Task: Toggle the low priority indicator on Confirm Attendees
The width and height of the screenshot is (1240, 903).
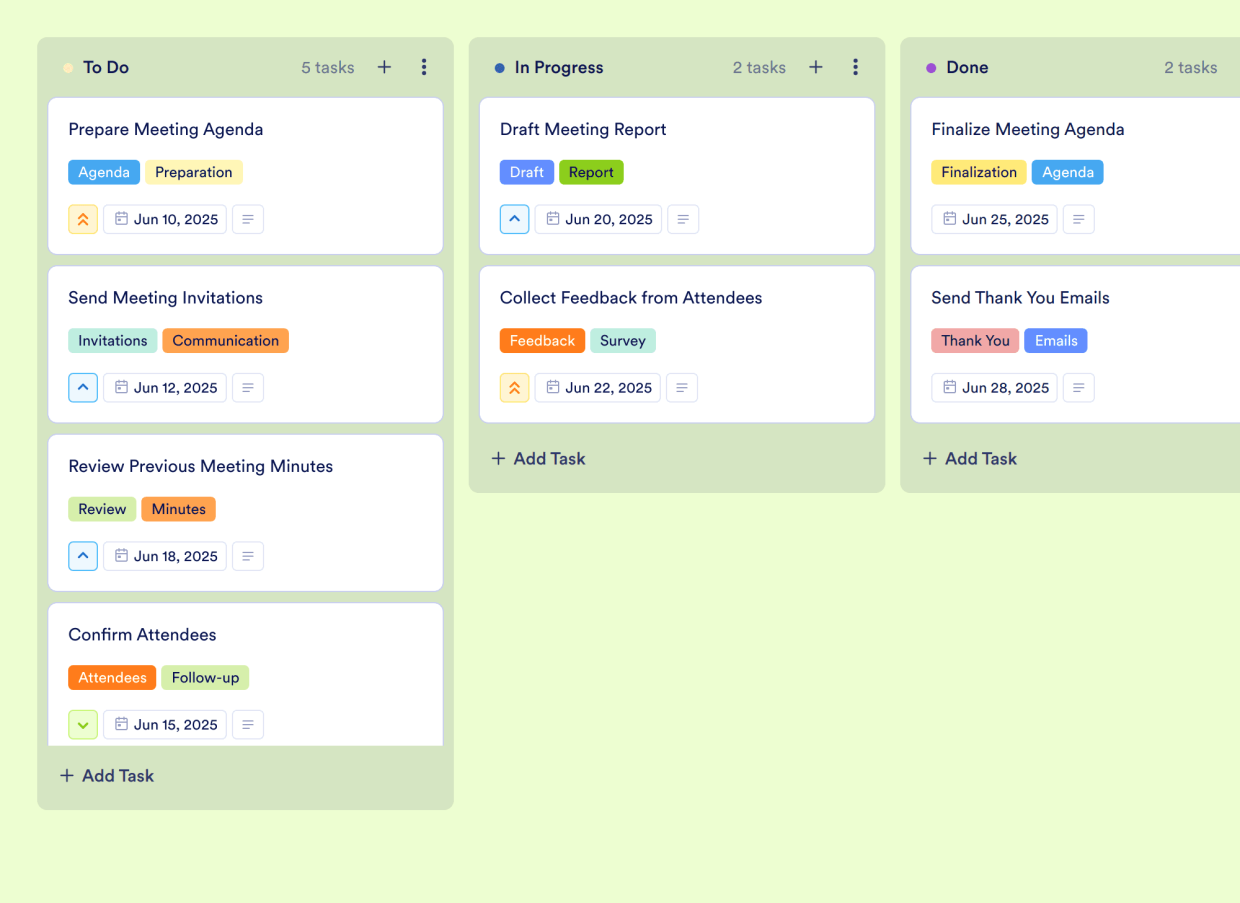Action: (x=83, y=724)
